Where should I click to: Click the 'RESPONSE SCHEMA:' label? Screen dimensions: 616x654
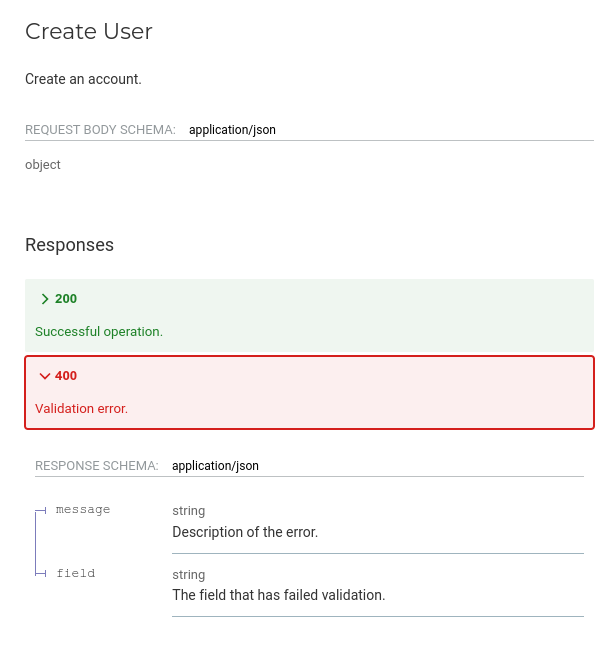tap(97, 466)
